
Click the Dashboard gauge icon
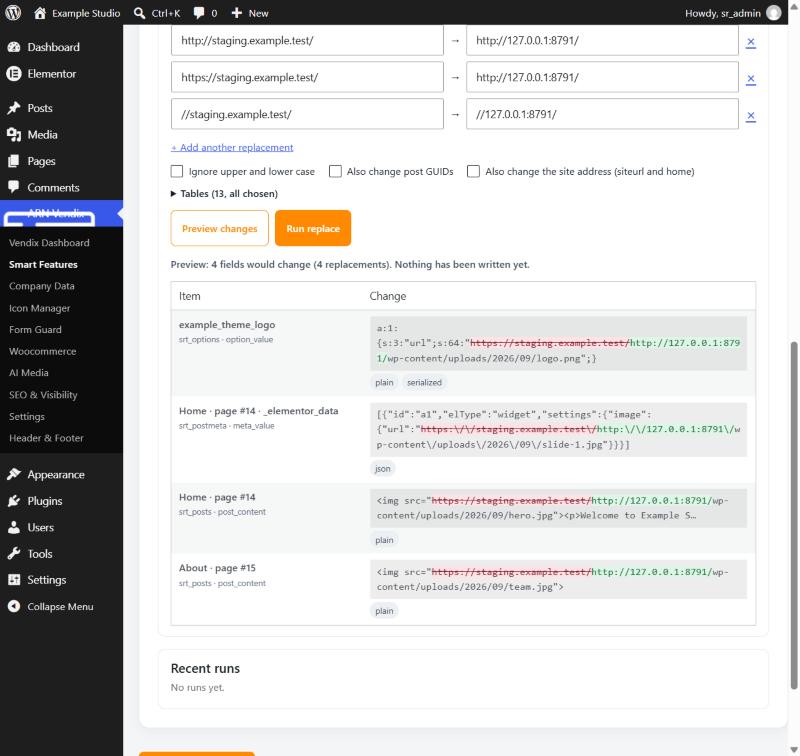(x=14, y=47)
